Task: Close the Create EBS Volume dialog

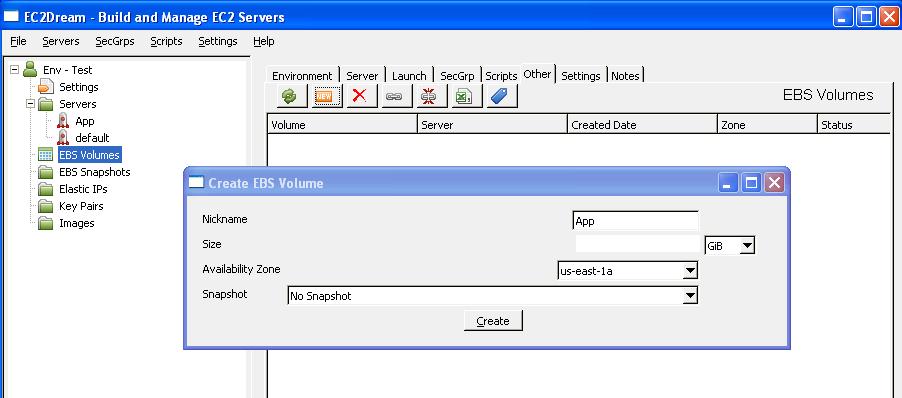Action: tap(774, 183)
